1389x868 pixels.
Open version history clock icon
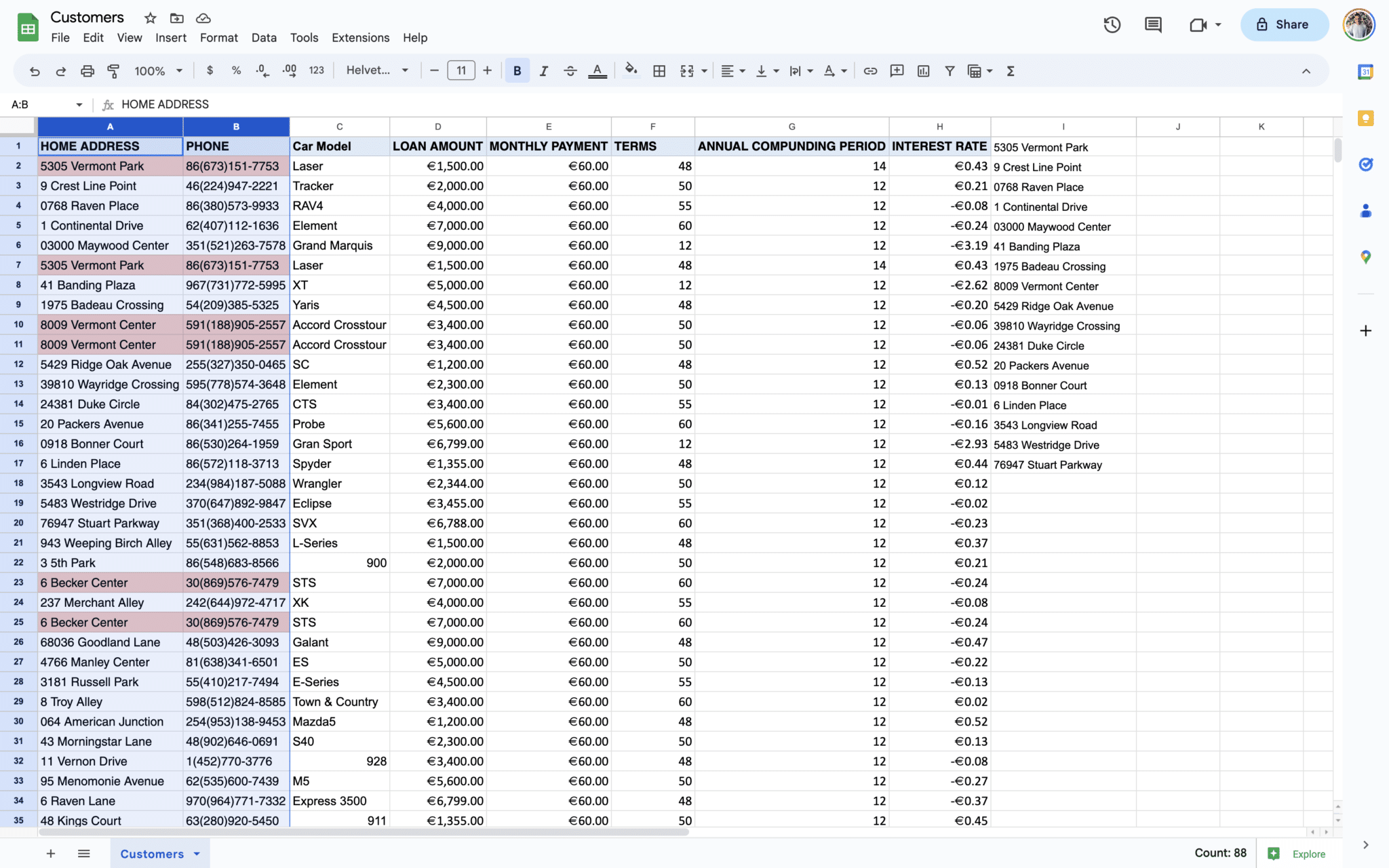(1112, 25)
